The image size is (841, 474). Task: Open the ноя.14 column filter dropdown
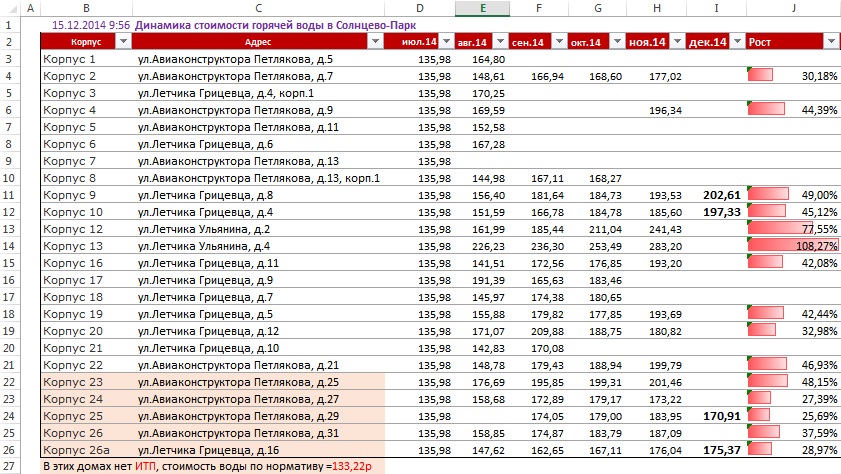(677, 41)
